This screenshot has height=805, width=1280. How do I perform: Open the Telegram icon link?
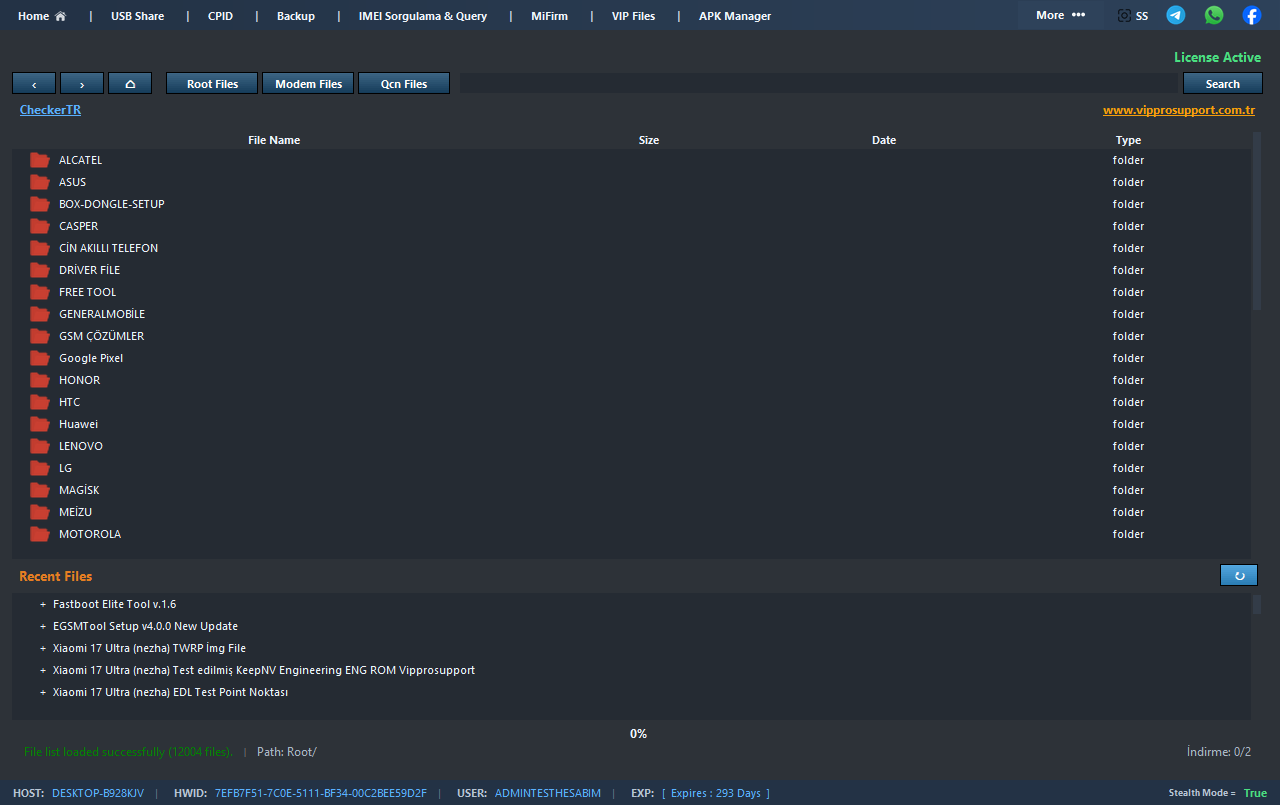pos(1176,15)
